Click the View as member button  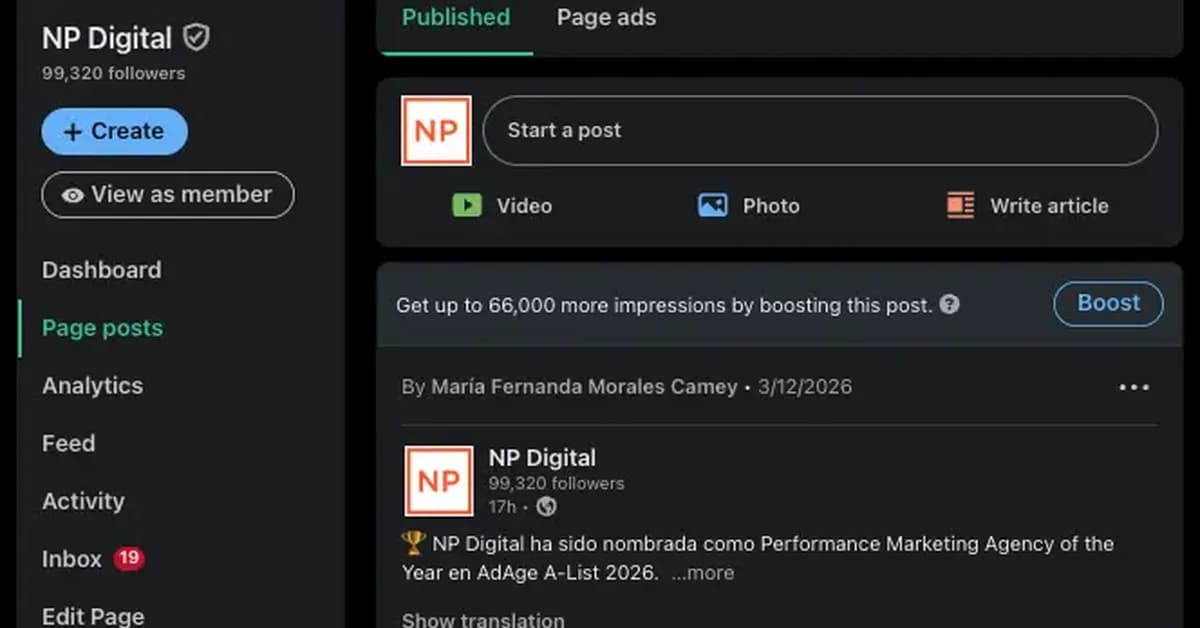point(167,195)
